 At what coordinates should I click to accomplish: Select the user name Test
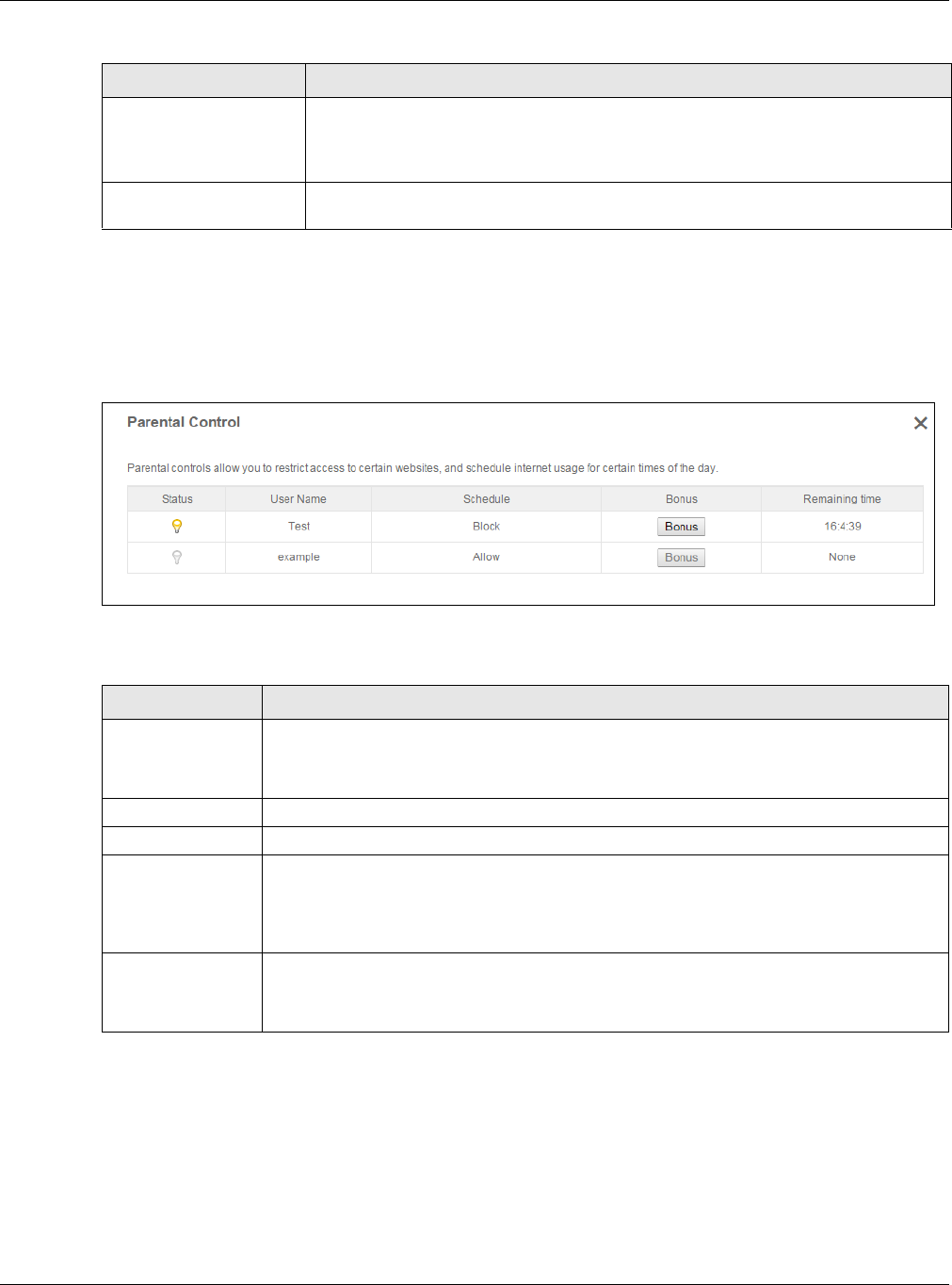coord(299,527)
